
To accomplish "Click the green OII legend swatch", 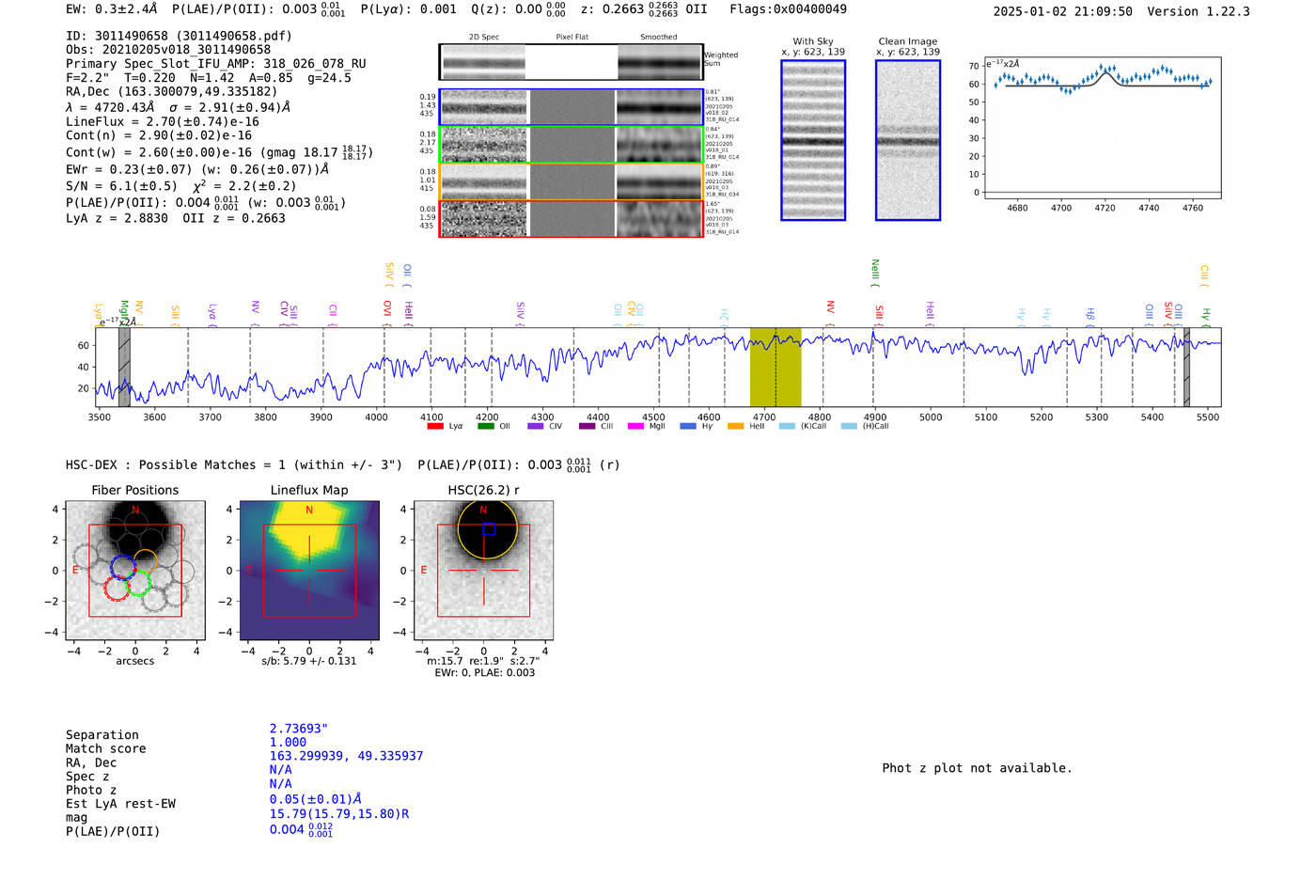I will pos(485,426).
